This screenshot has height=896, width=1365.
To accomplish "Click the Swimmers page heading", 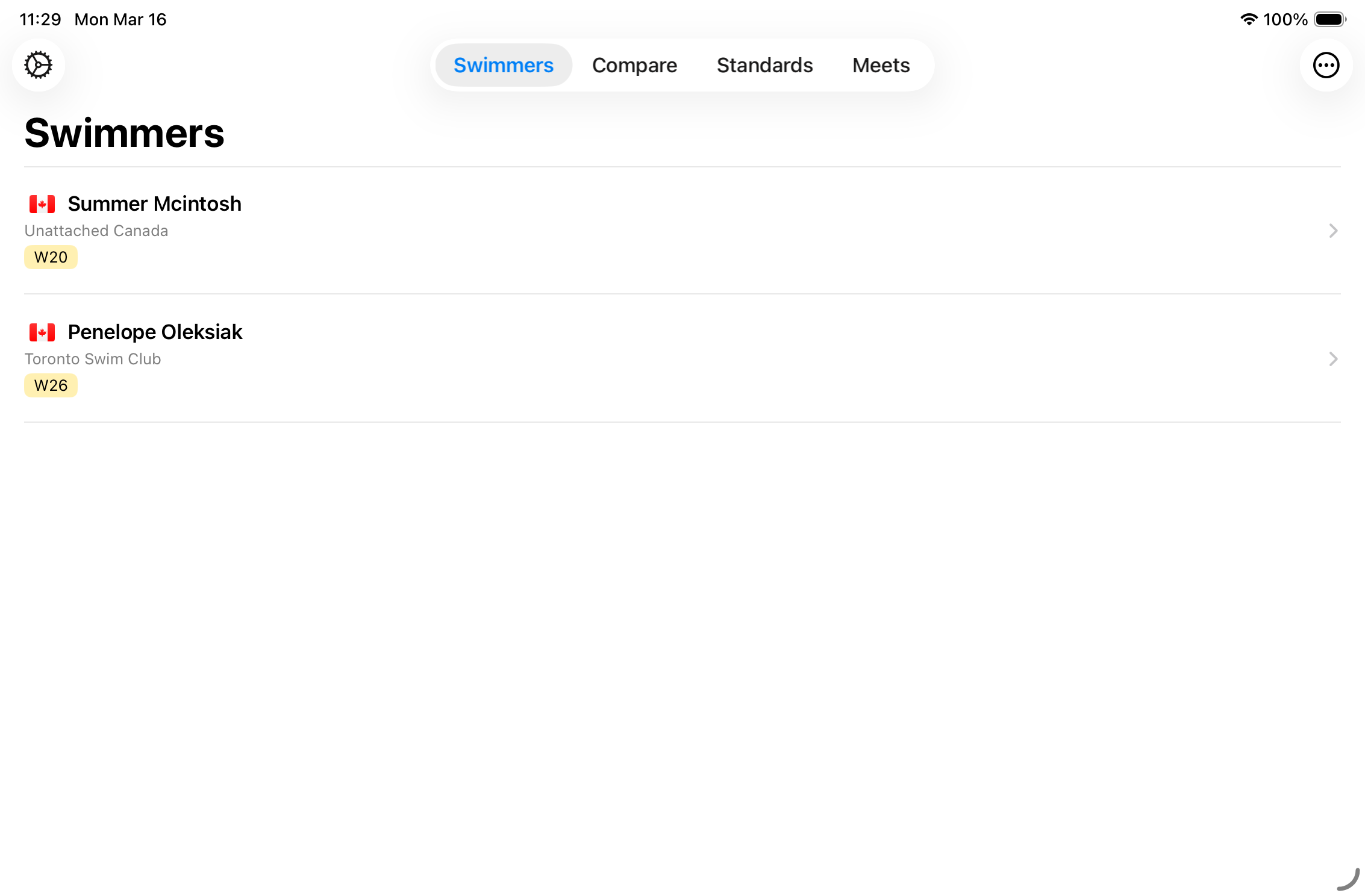I will pyautogui.click(x=124, y=133).
